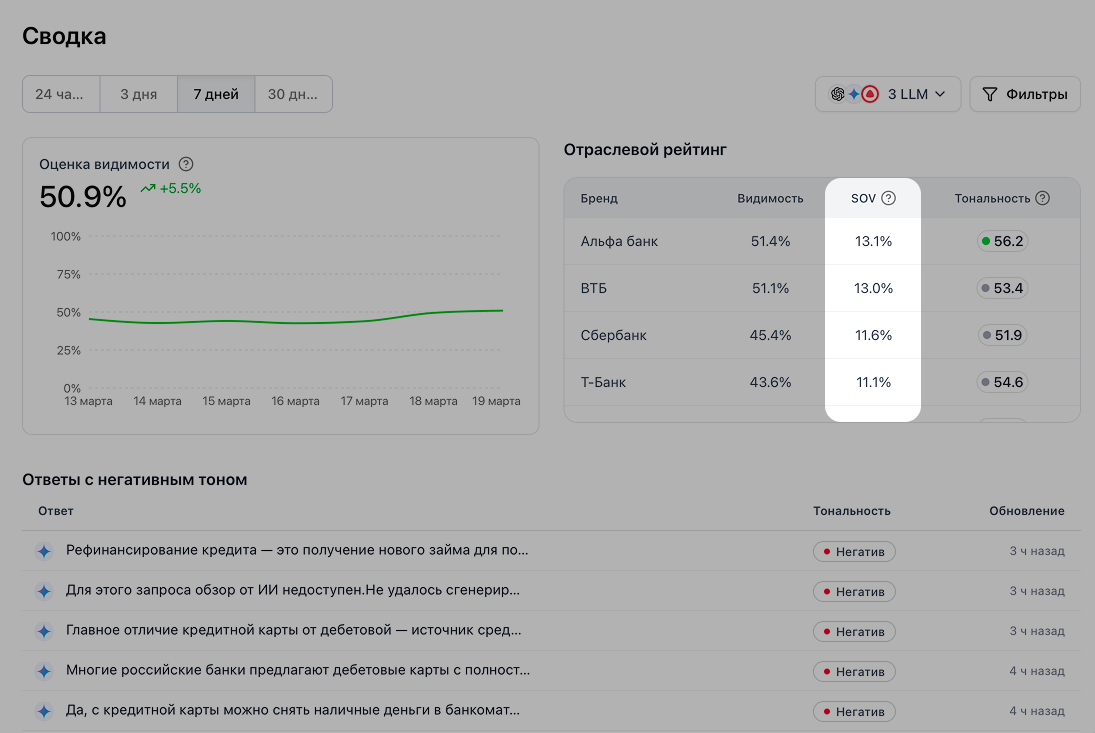Click help icon beside Тональность column header
Screen dimensions: 1095x733
click(x=1043, y=198)
